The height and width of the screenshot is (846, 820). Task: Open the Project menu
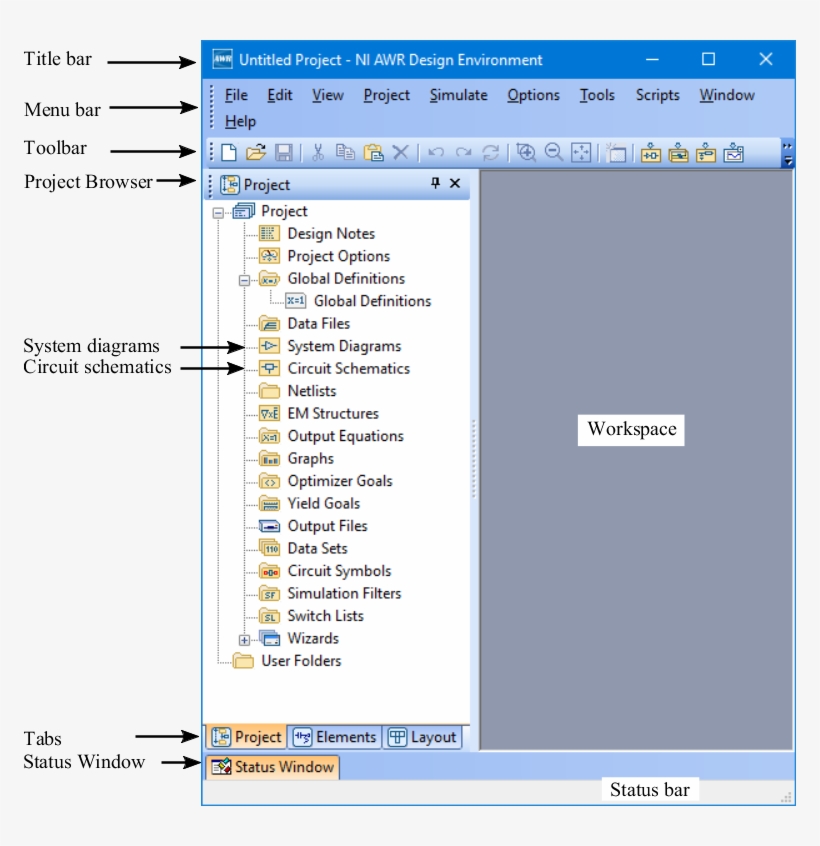(x=386, y=95)
